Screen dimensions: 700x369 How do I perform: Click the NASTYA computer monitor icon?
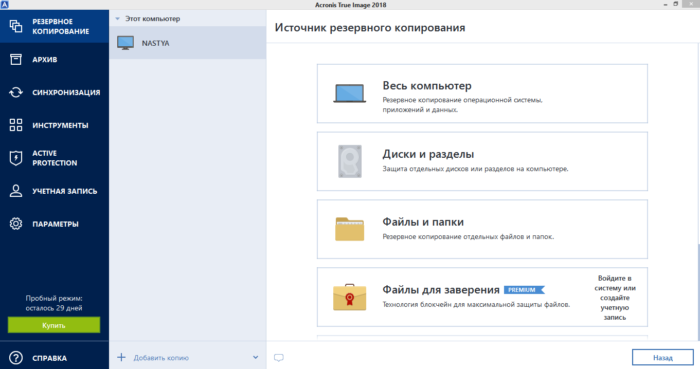click(125, 43)
